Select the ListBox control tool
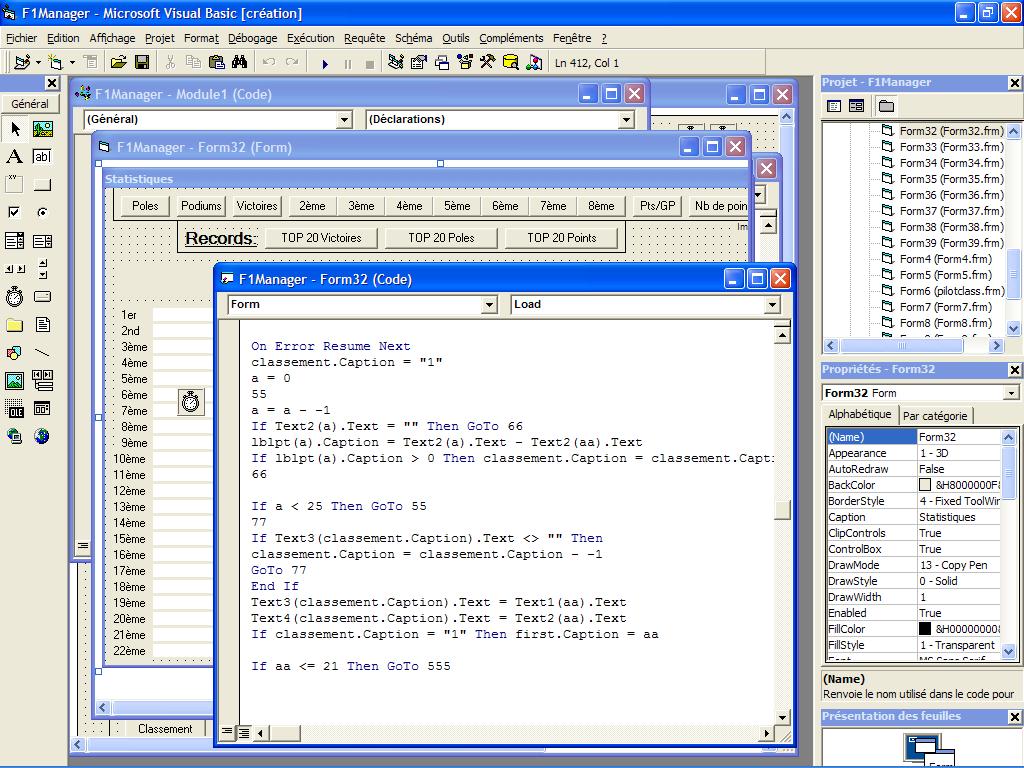Screen dimensions: 1024x768 coord(42,241)
